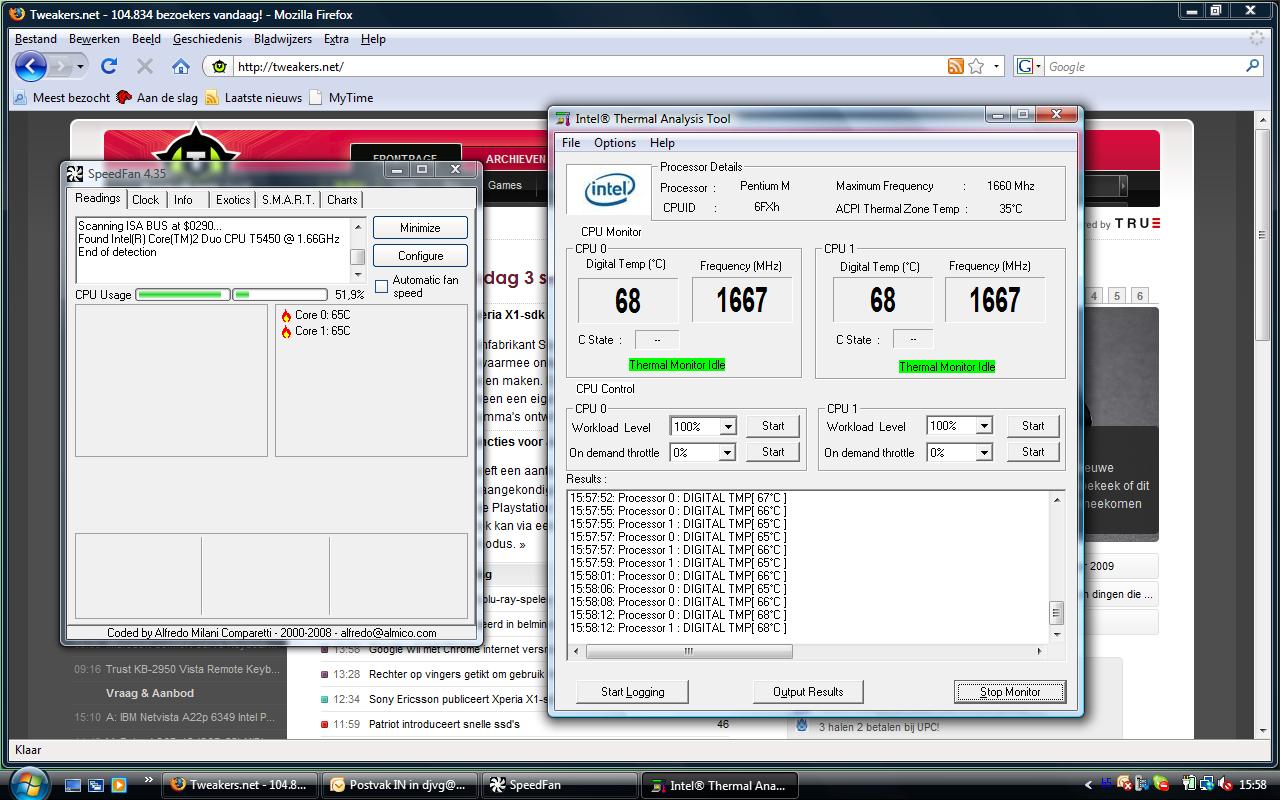Open Bladwijzers menu in Firefox
Image resolution: width=1280 pixels, height=800 pixels.
pos(283,39)
